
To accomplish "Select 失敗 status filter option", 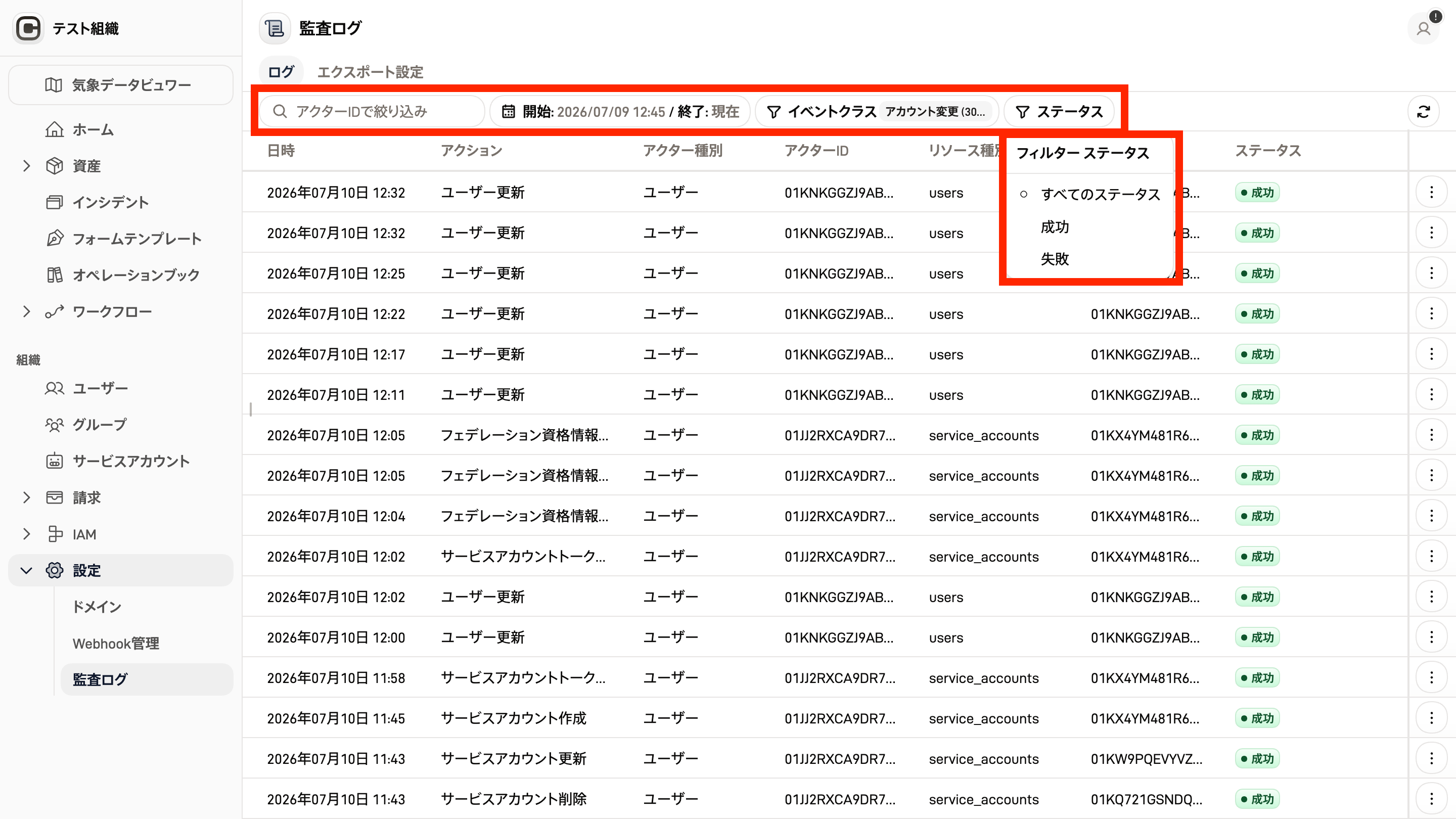I will (1089, 259).
